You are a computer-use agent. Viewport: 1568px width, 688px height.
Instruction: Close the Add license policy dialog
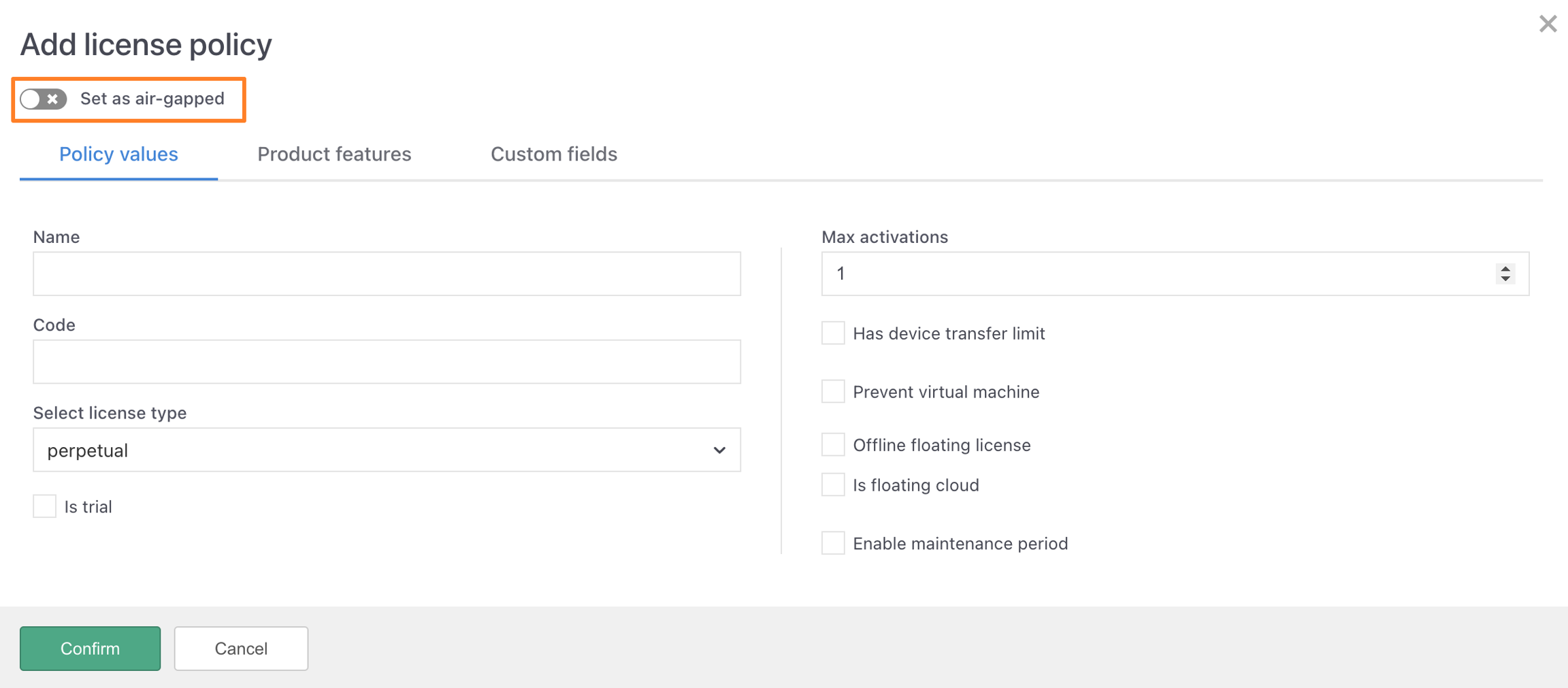pyautogui.click(x=1548, y=24)
